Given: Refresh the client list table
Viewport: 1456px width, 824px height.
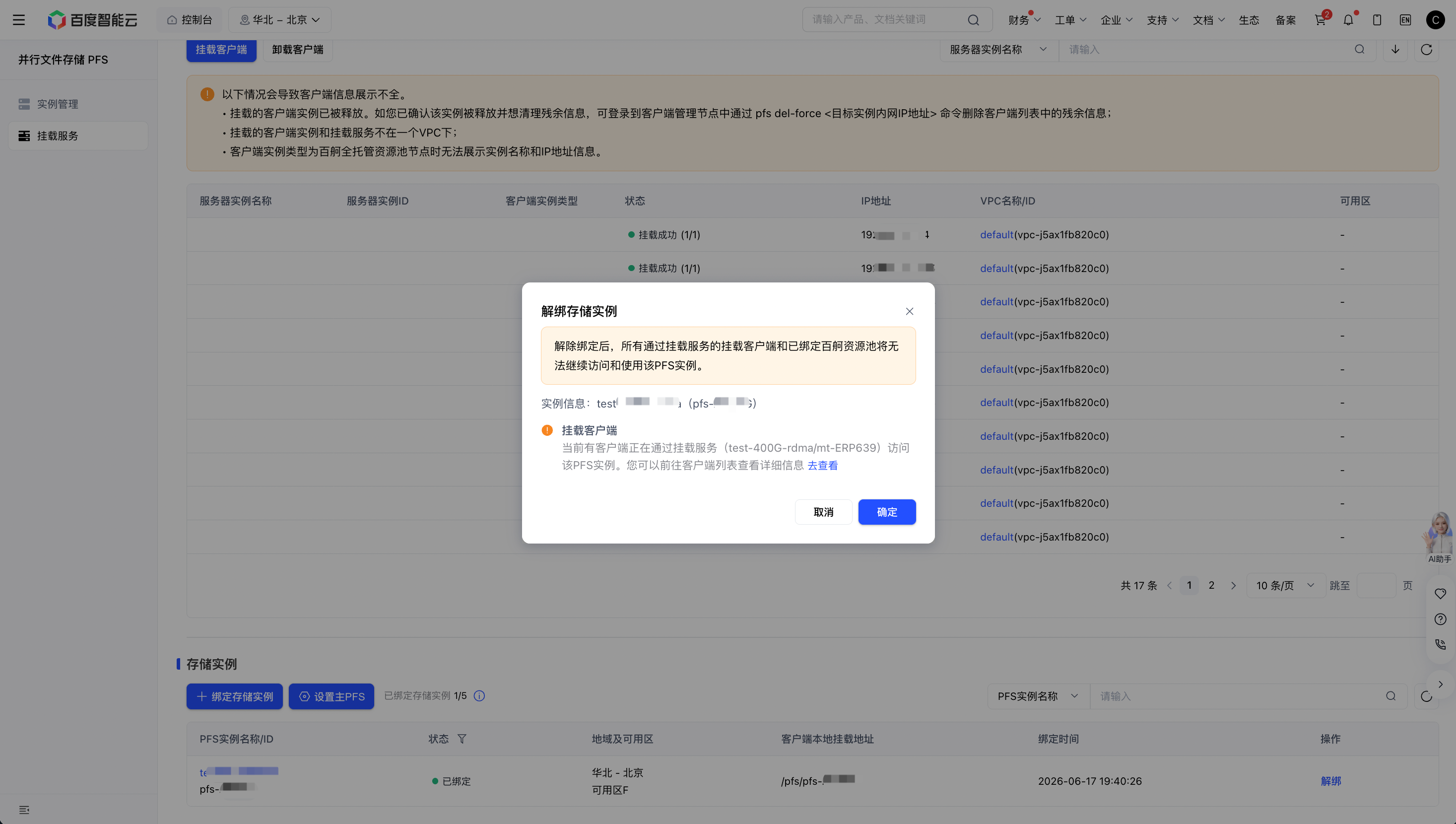Looking at the screenshot, I should 1427,50.
